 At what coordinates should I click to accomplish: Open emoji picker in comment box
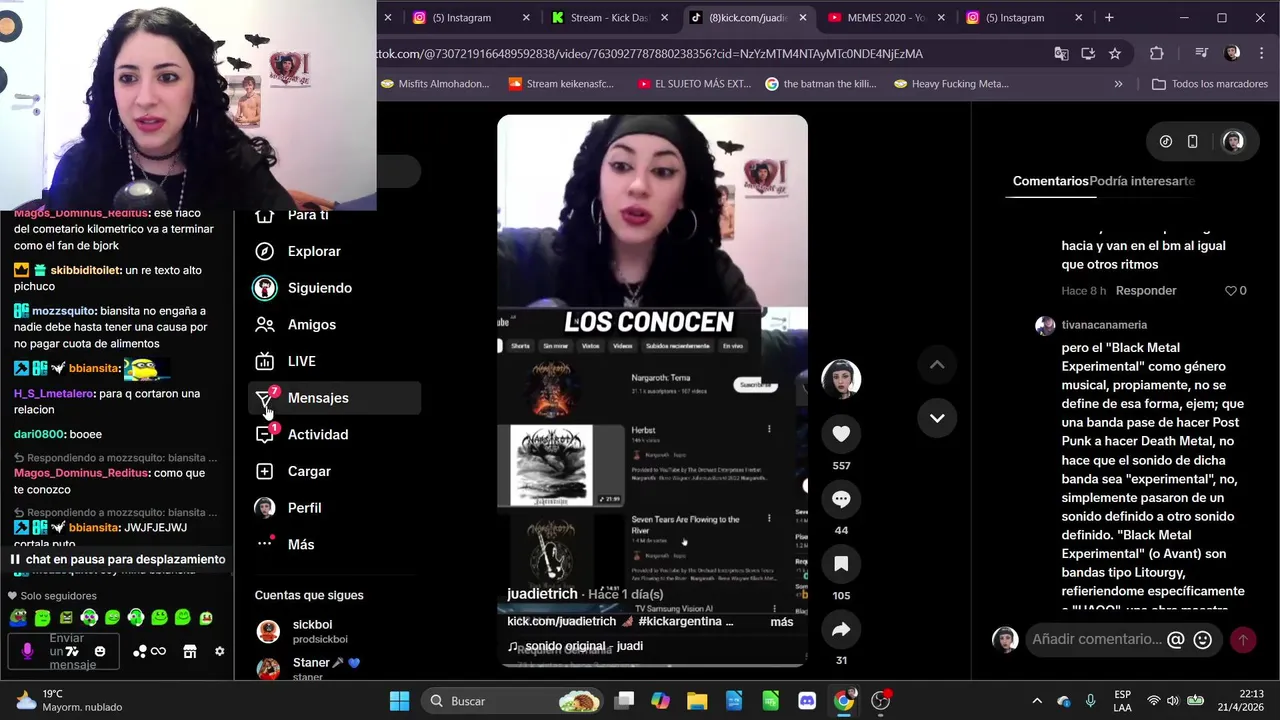[1203, 639]
